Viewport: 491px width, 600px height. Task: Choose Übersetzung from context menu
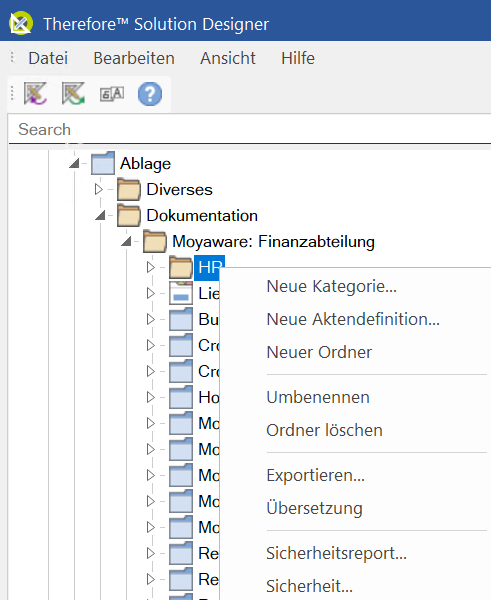(x=314, y=508)
